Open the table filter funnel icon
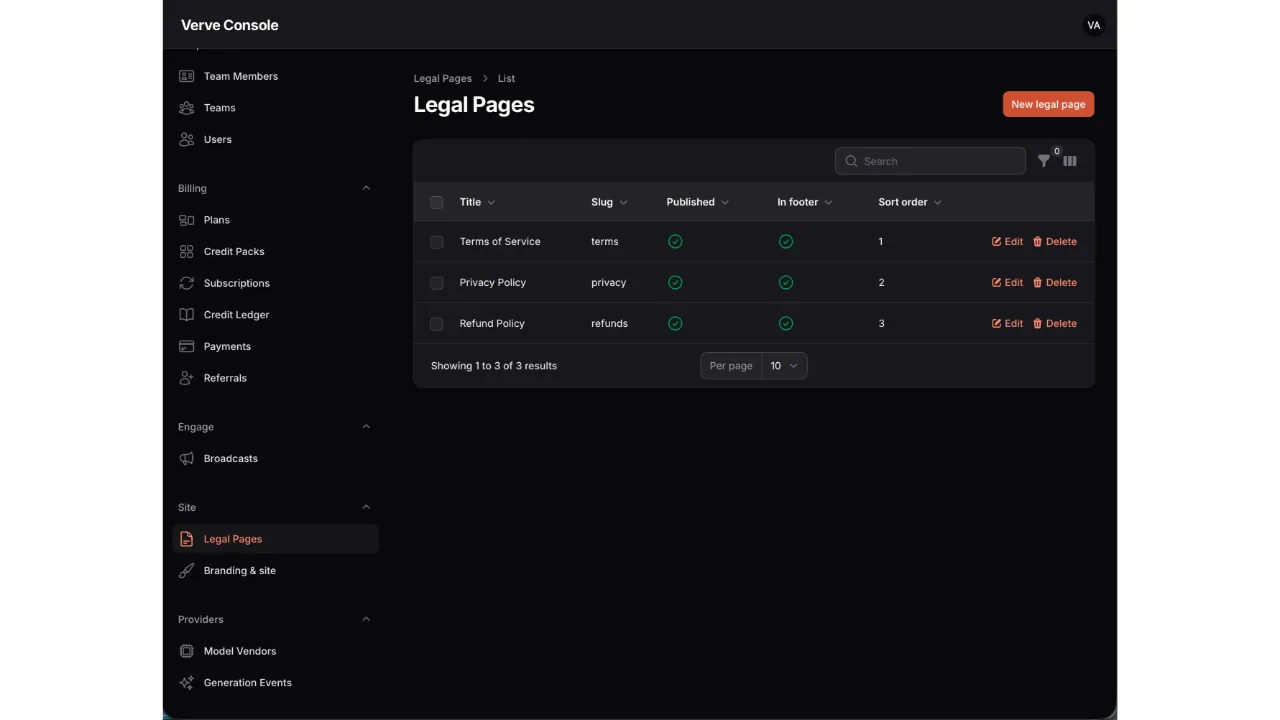1280x720 pixels. pyautogui.click(x=1044, y=161)
